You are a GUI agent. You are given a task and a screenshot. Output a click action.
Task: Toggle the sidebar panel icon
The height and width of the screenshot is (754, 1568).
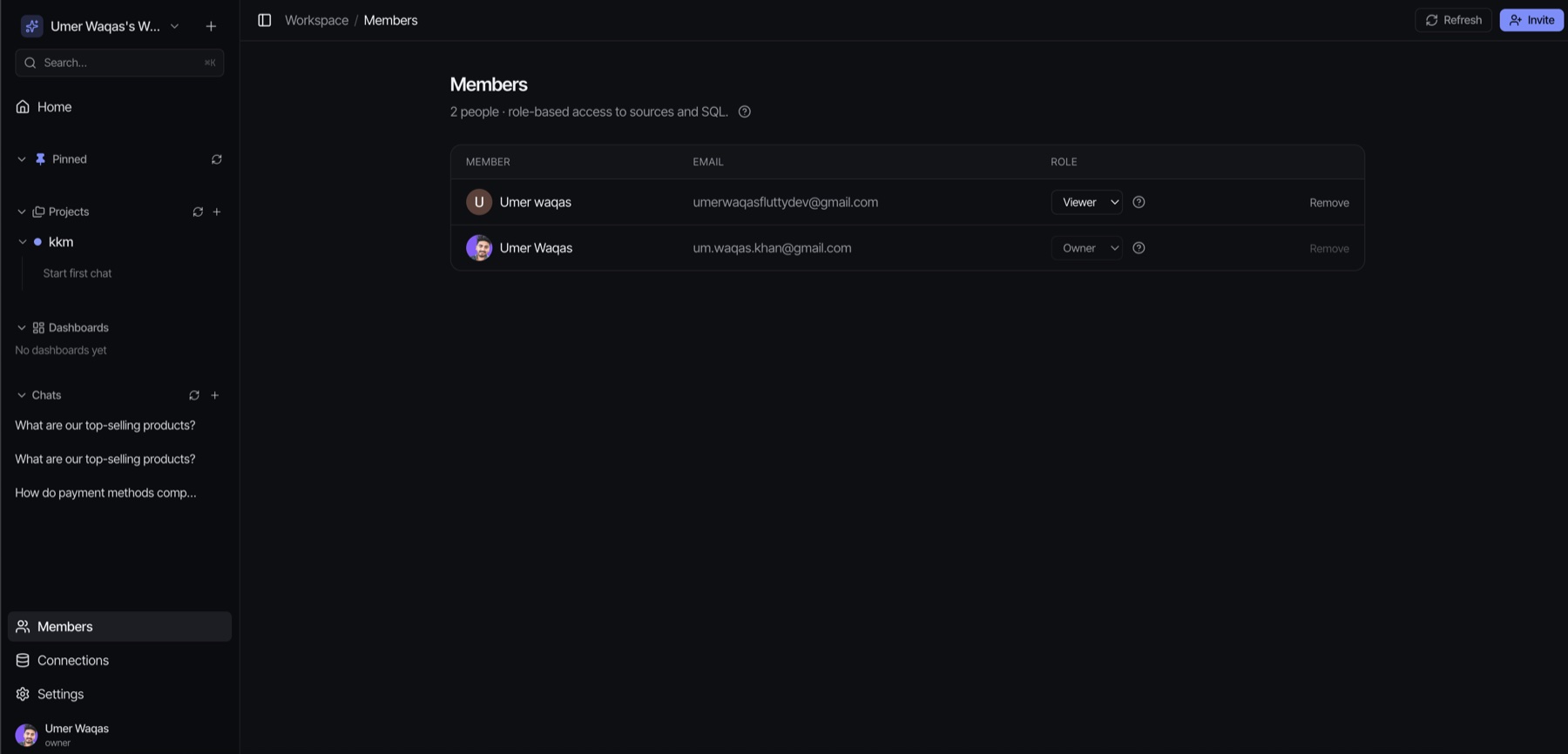click(x=264, y=20)
